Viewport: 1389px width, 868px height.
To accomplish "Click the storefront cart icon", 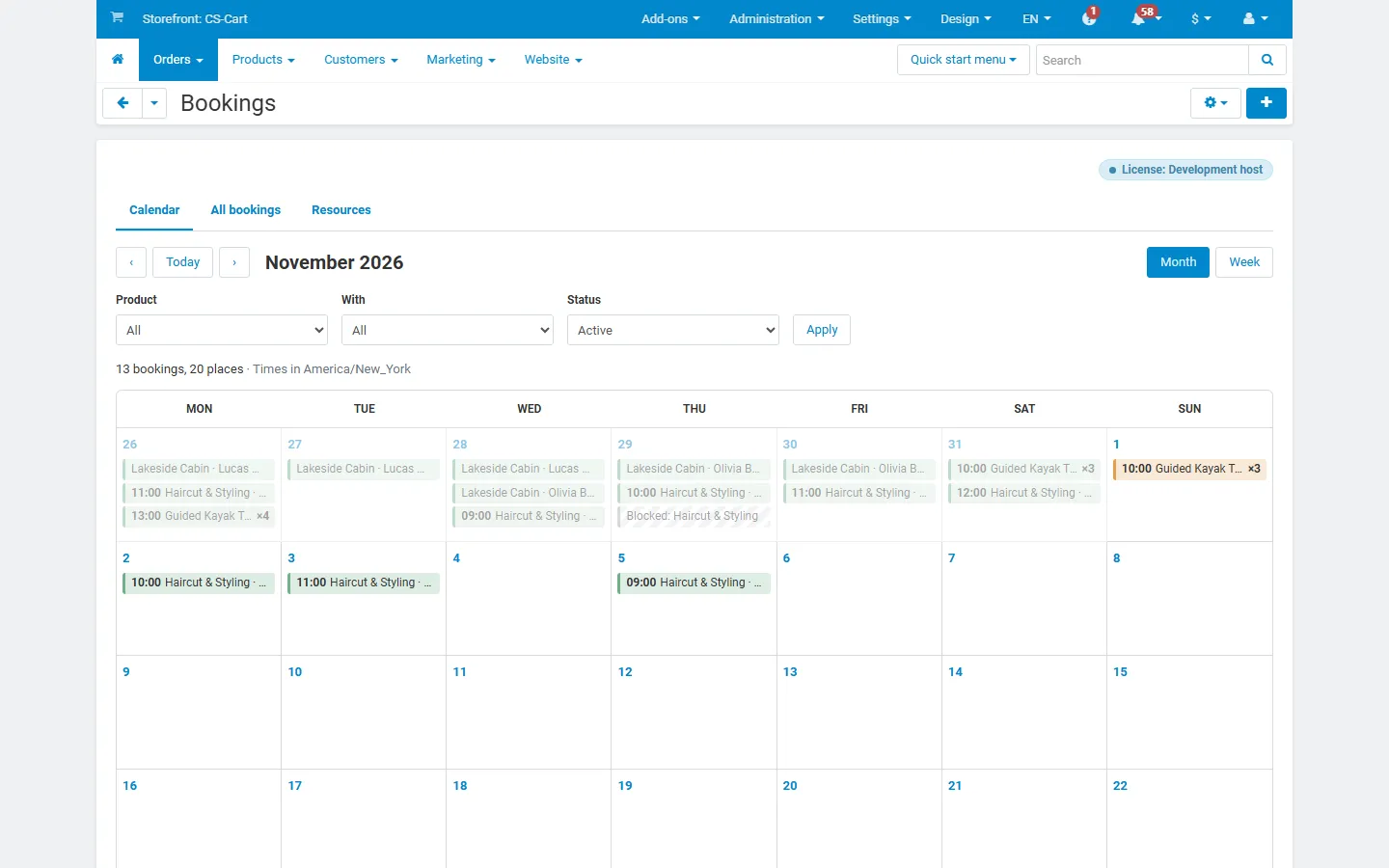I will 117,17.
